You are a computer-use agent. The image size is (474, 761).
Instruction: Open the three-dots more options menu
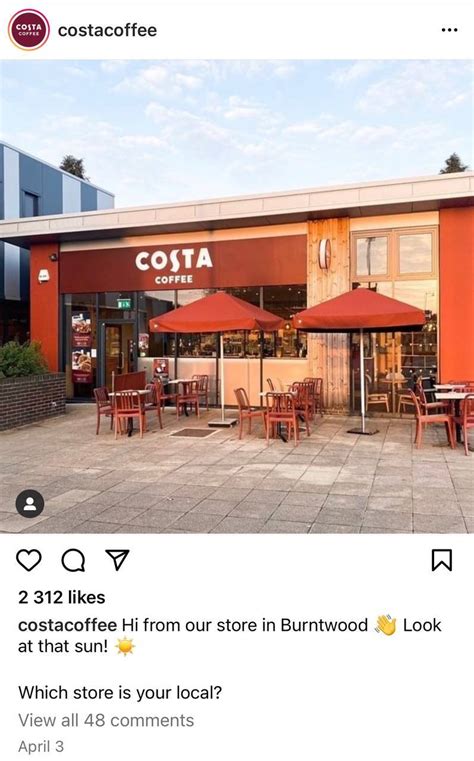tap(449, 30)
